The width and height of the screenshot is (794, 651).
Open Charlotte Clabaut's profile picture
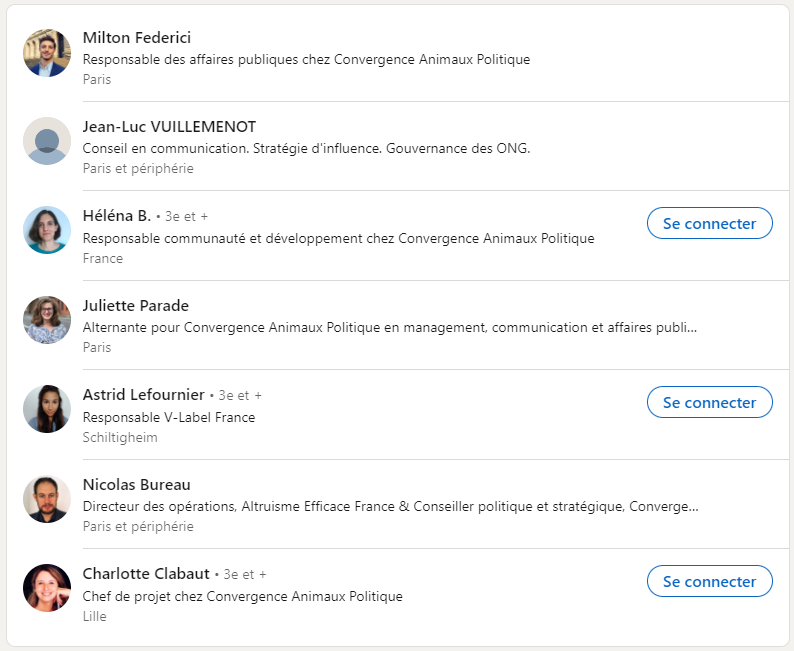(47, 588)
